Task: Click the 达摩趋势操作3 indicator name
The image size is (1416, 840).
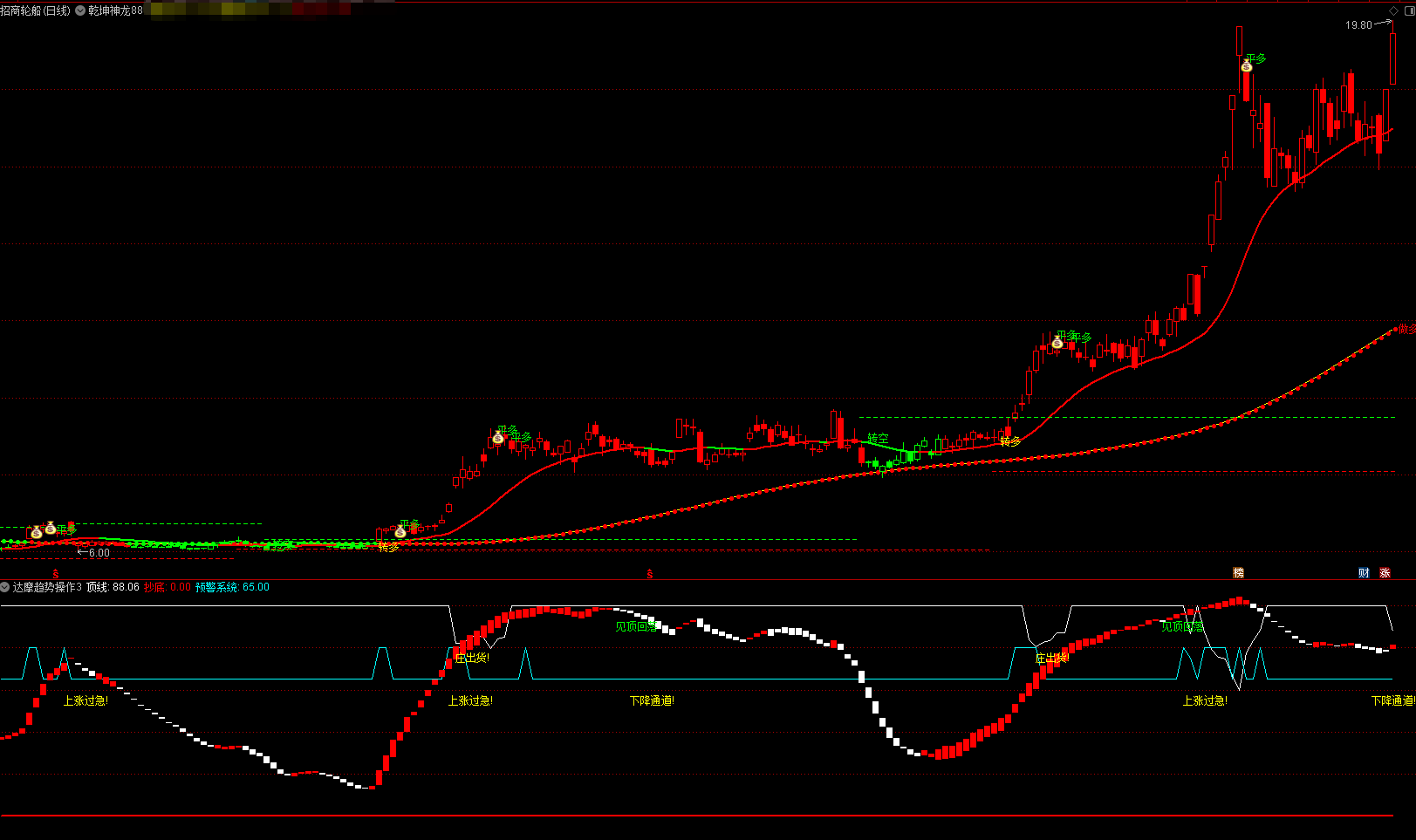Action: (x=47, y=587)
